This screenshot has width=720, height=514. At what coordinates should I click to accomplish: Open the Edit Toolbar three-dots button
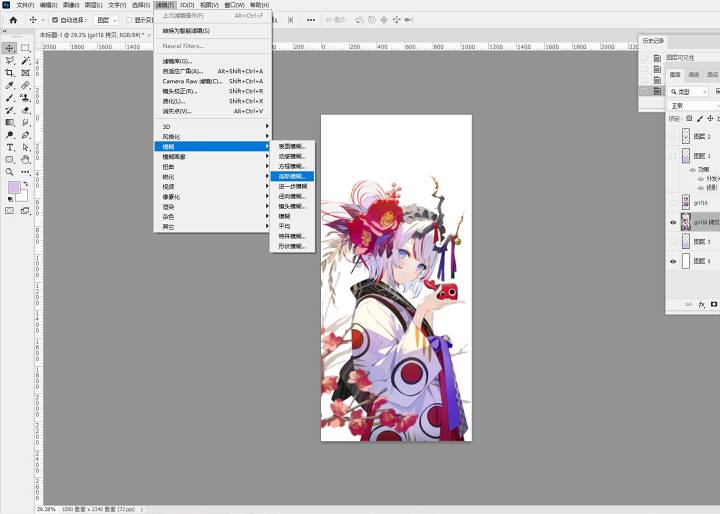pos(25,172)
